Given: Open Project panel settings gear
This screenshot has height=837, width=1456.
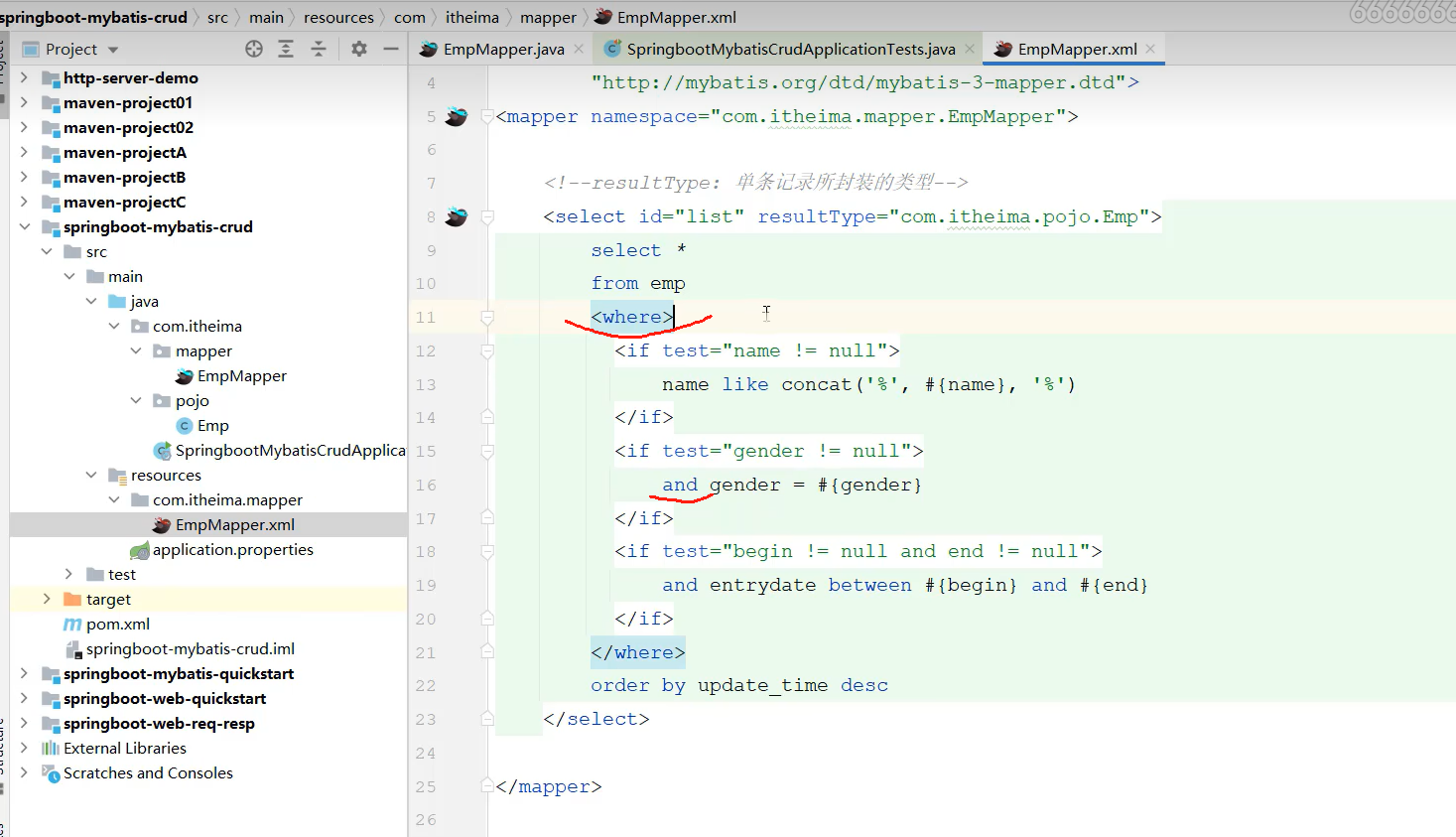Looking at the screenshot, I should tap(359, 49).
